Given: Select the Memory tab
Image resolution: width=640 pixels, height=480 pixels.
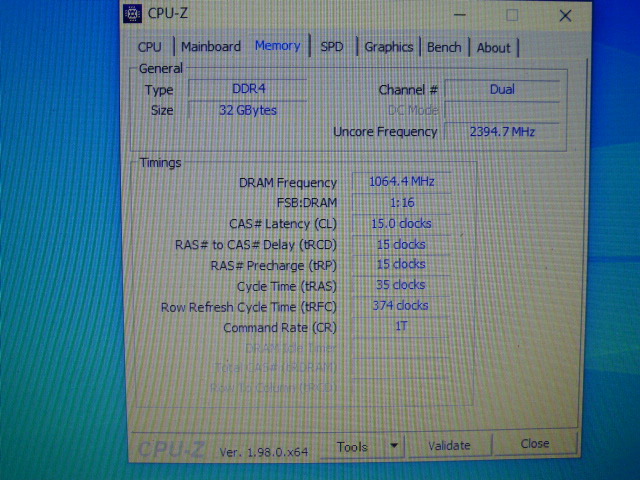Looking at the screenshot, I should (x=278, y=46).
